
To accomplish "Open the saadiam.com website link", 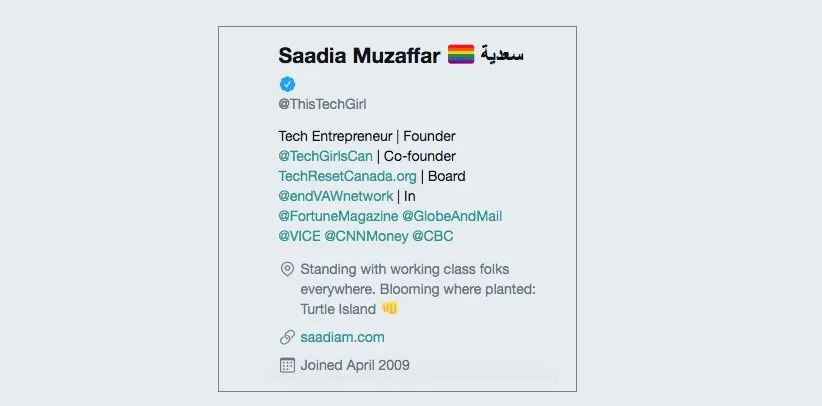I will click(342, 337).
